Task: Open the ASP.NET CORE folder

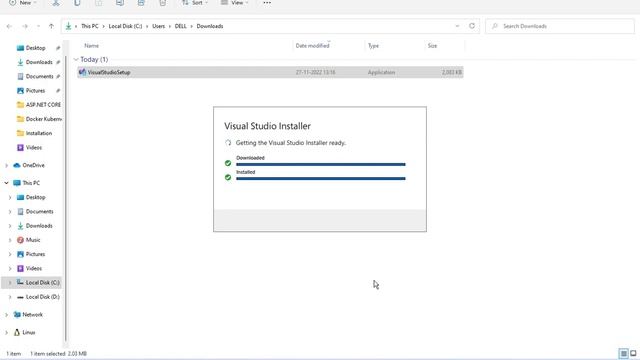Action: coord(39,105)
